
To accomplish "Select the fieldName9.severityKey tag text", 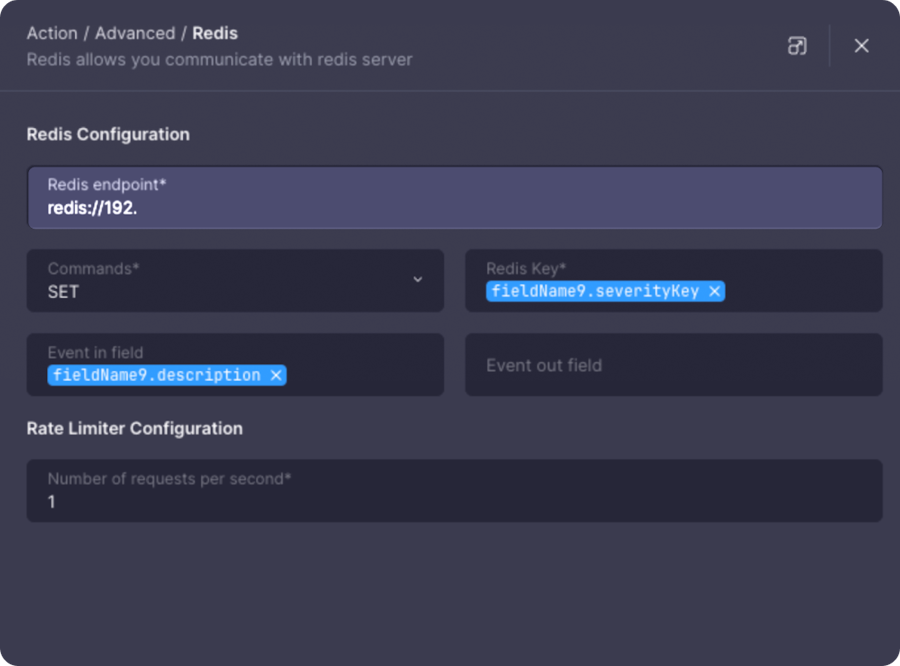I will [x=595, y=292].
